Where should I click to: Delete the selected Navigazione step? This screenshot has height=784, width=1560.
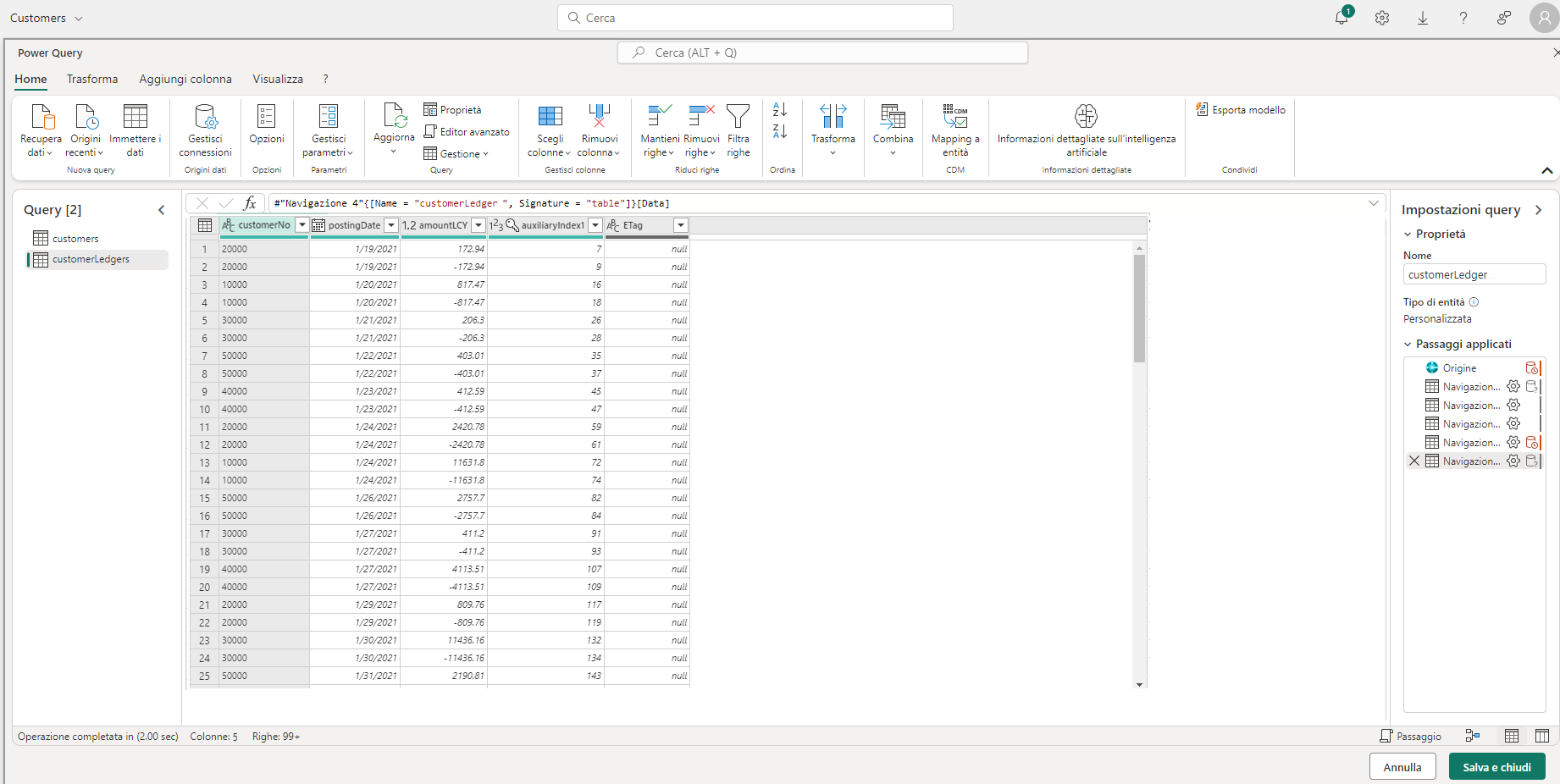point(1413,461)
